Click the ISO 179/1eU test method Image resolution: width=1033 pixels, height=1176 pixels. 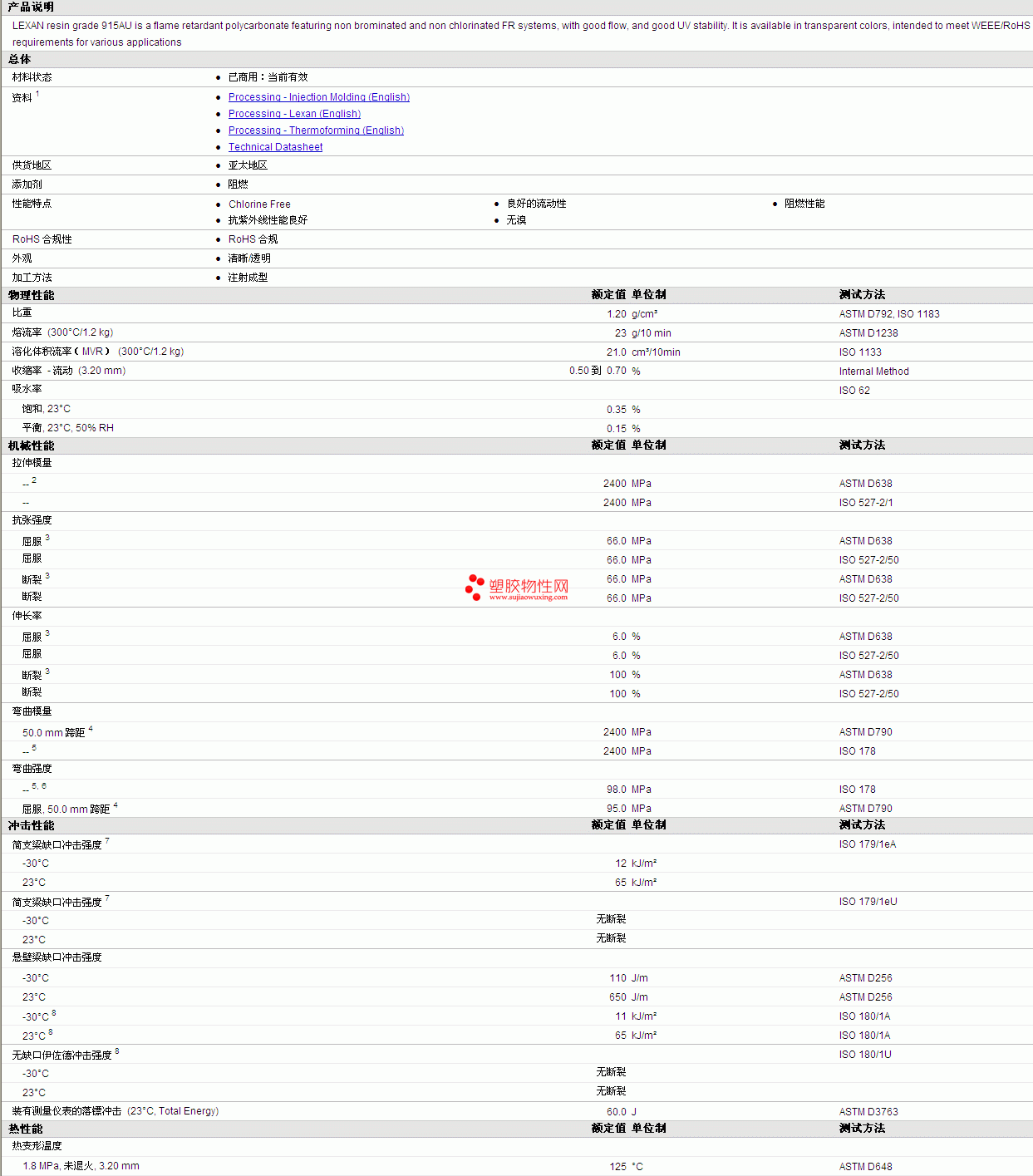[x=868, y=902]
